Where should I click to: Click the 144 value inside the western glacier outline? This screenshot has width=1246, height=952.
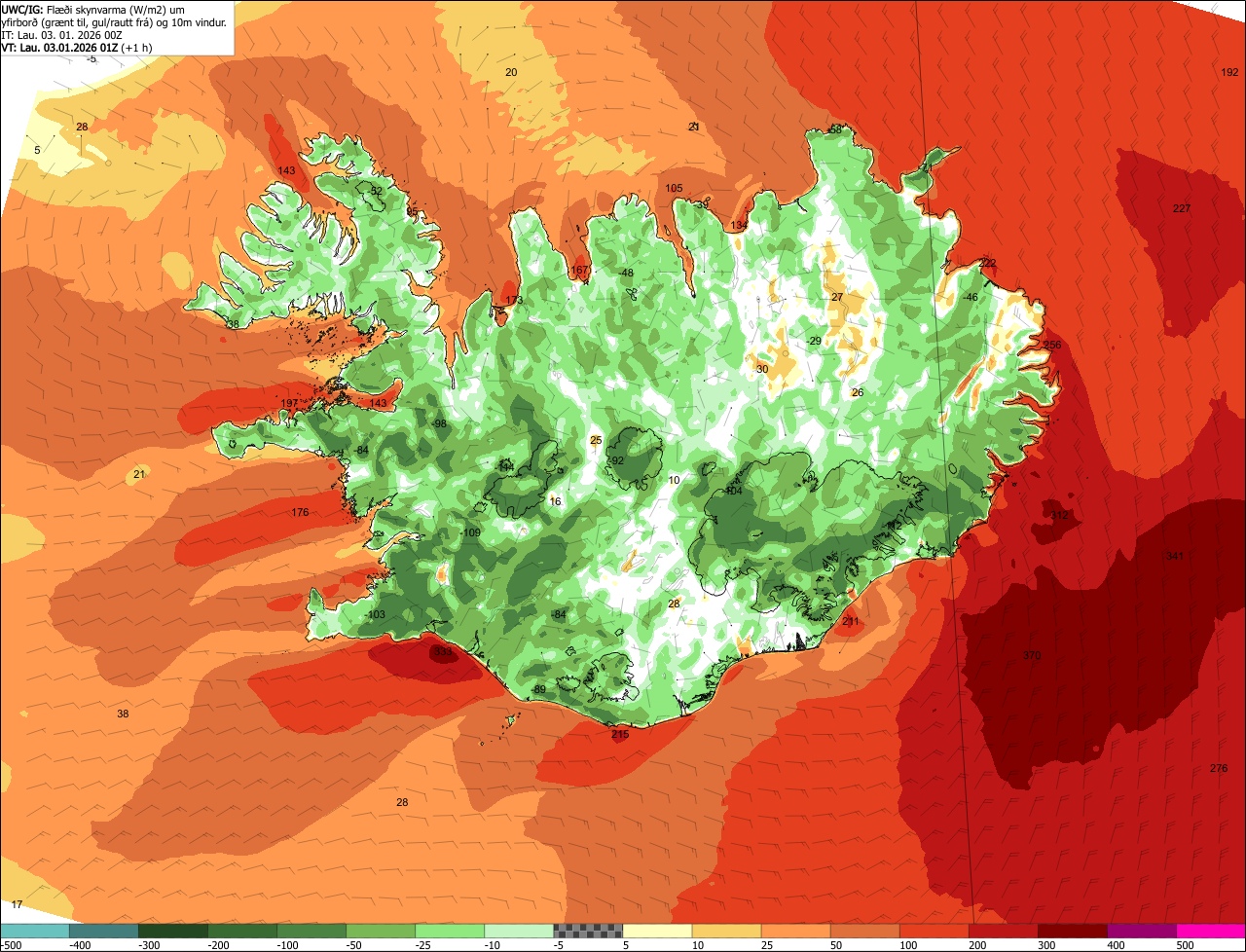click(506, 467)
